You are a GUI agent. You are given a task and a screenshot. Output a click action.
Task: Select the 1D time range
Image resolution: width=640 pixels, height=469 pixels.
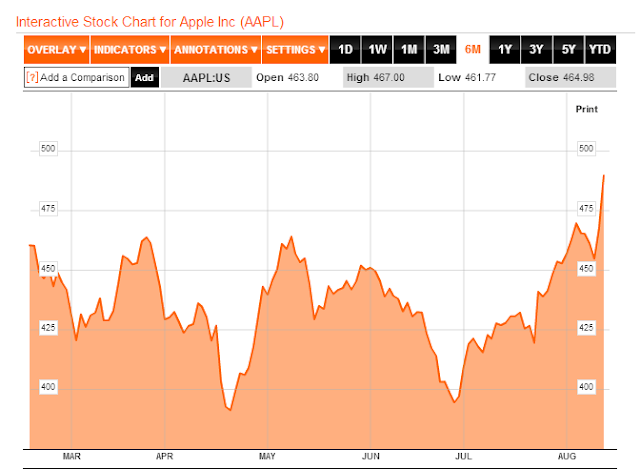(345, 50)
